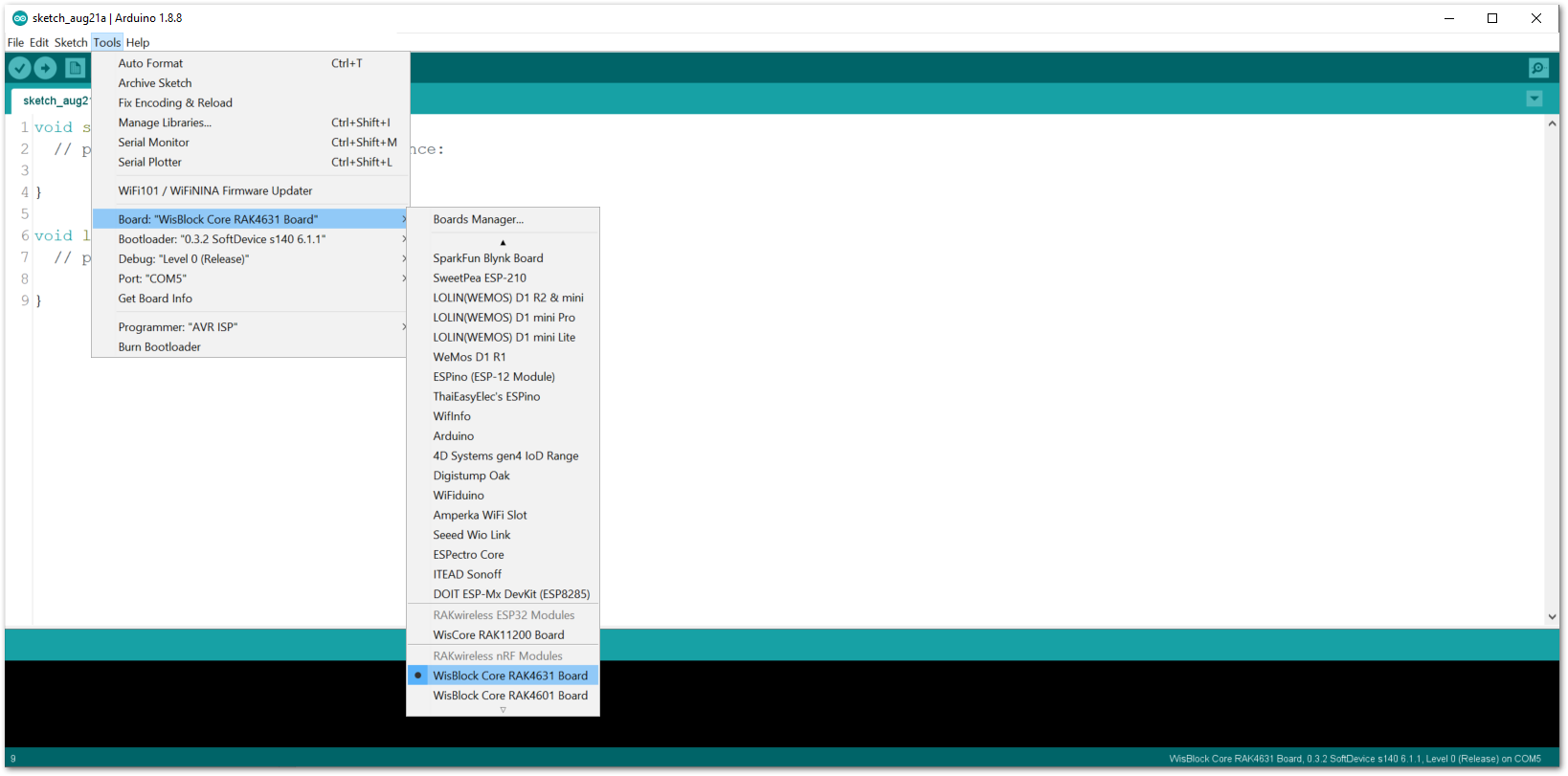Image resolution: width=1568 pixels, height=776 pixels.
Task: Click line number 9 in gutter
Action: pos(25,300)
